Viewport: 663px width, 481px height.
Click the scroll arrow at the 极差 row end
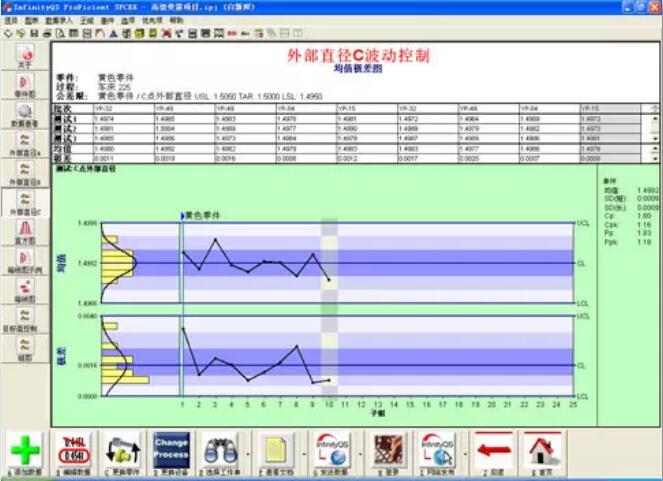pos(655,159)
